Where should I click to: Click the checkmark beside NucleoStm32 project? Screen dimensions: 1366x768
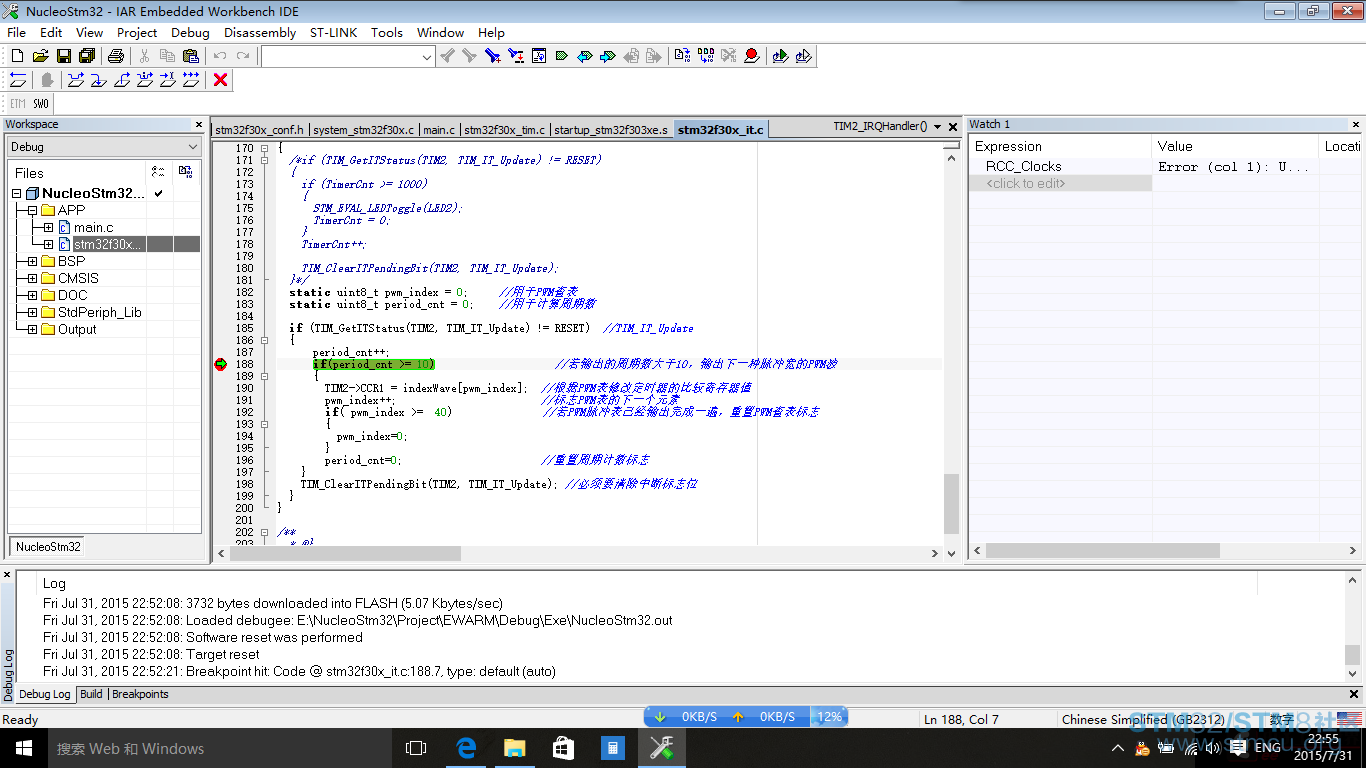pos(158,193)
